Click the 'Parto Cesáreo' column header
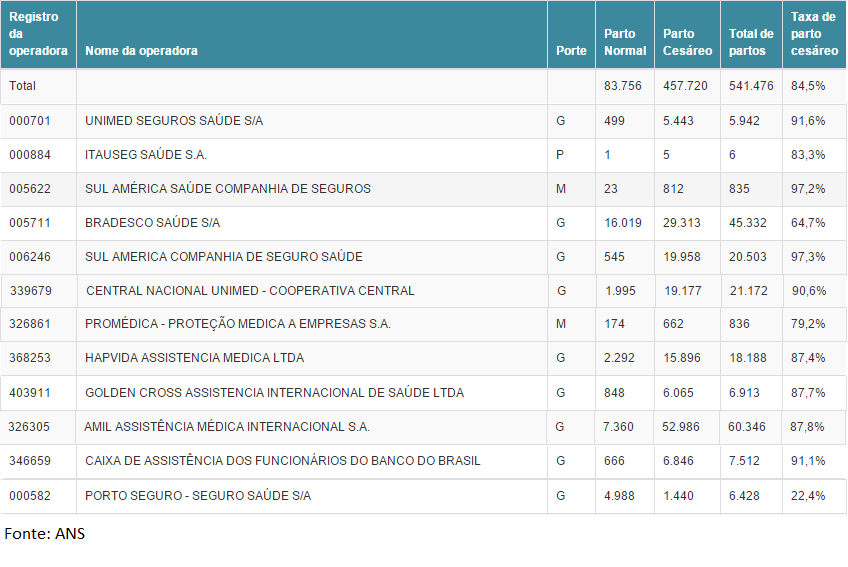Viewport: 848px width, 567px height. click(687, 42)
